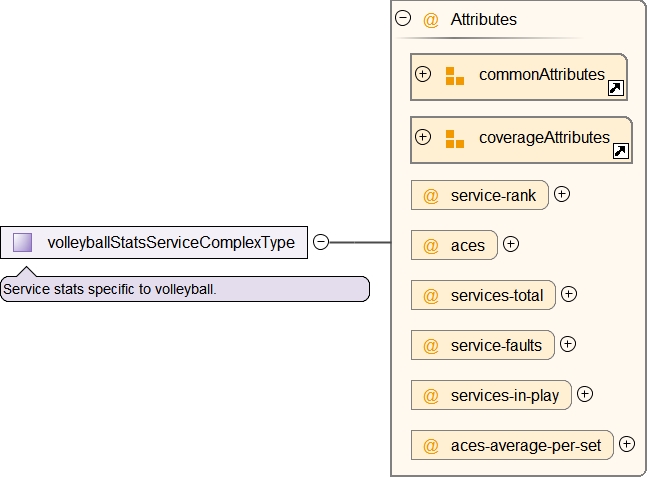Expand the commonAttributes group
Viewport: 648px width, 478px height.
click(x=423, y=74)
